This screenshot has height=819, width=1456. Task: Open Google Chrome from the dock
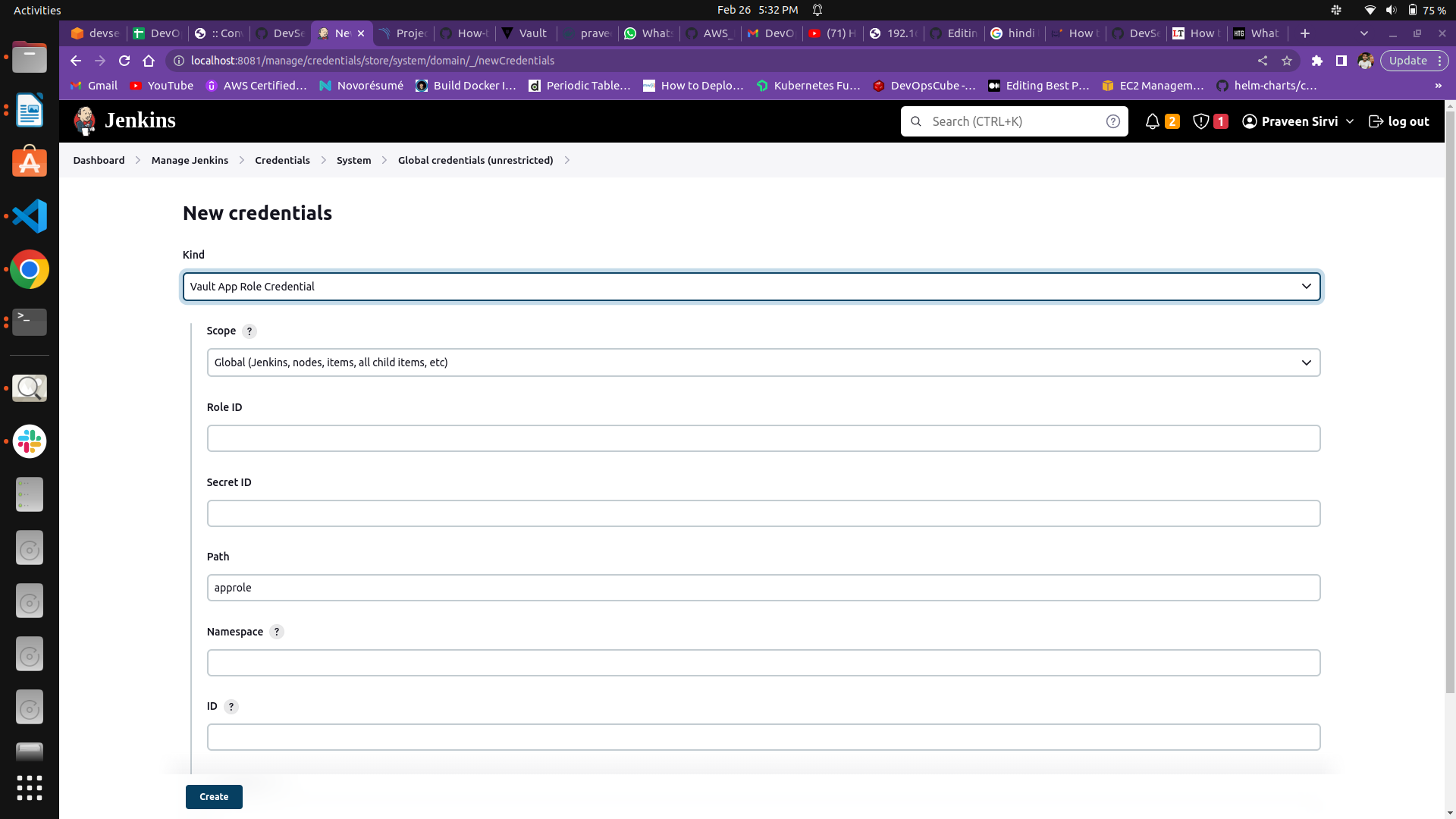click(30, 269)
